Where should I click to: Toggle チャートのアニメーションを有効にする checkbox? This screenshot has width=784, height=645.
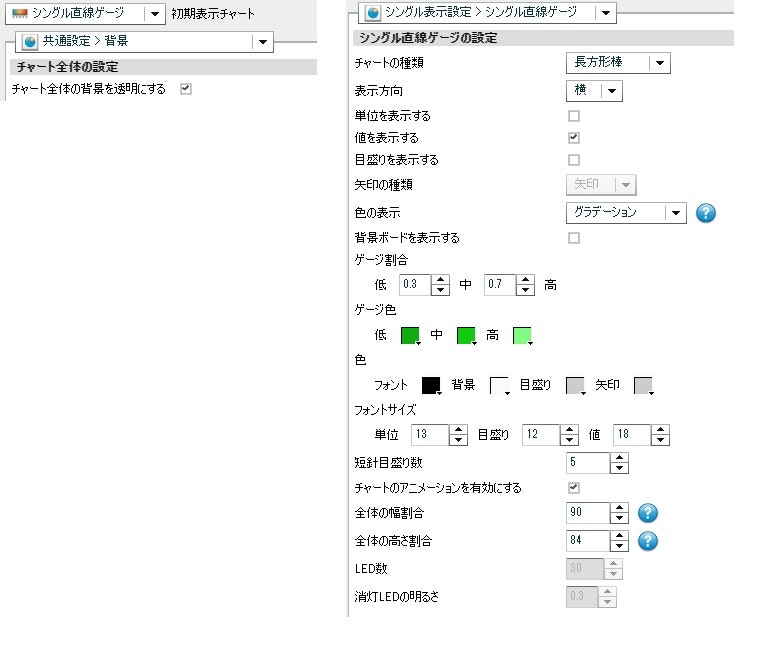tap(574, 488)
